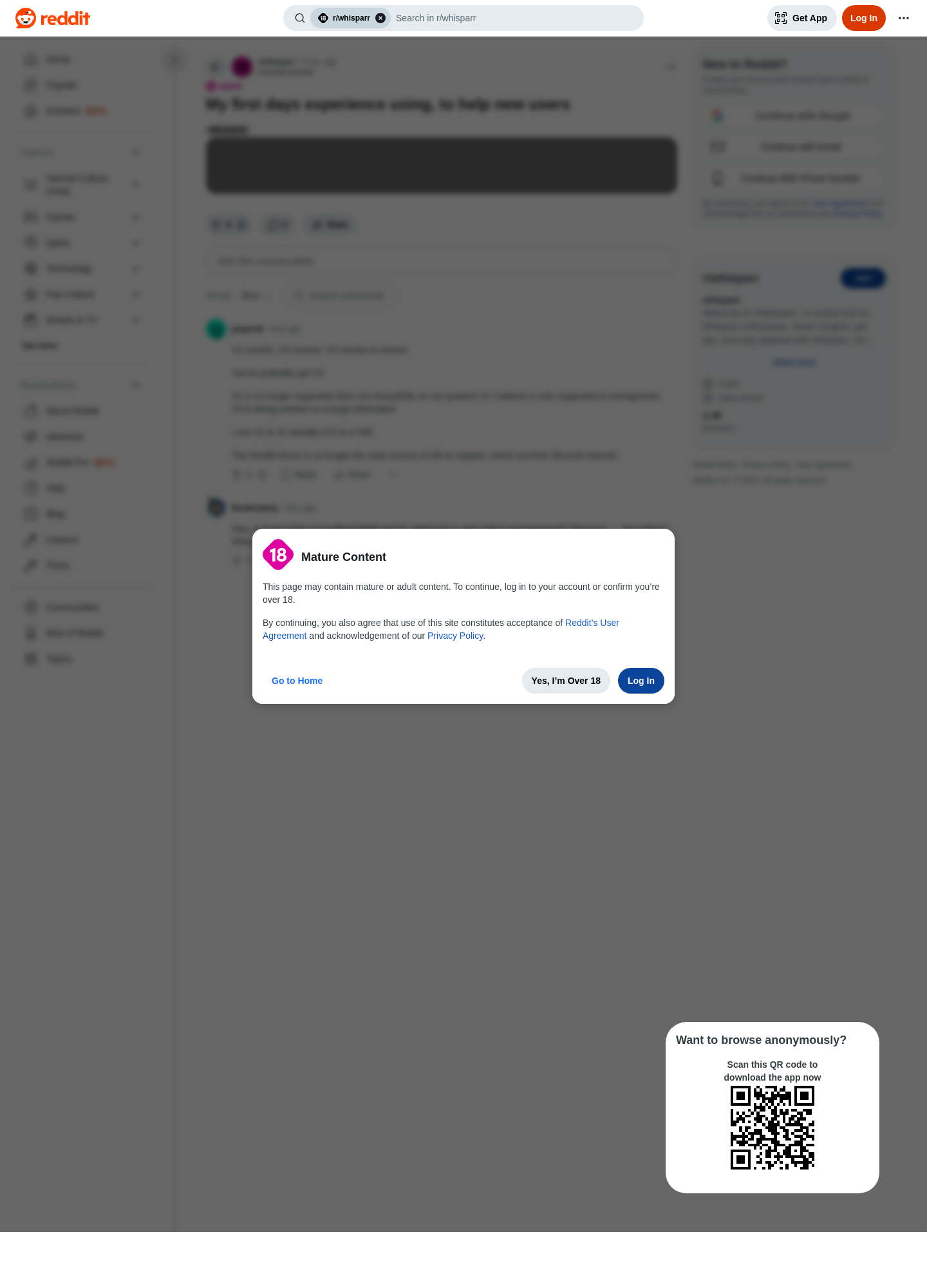Expand the Games topic chevron in sidebar

[x=136, y=217]
